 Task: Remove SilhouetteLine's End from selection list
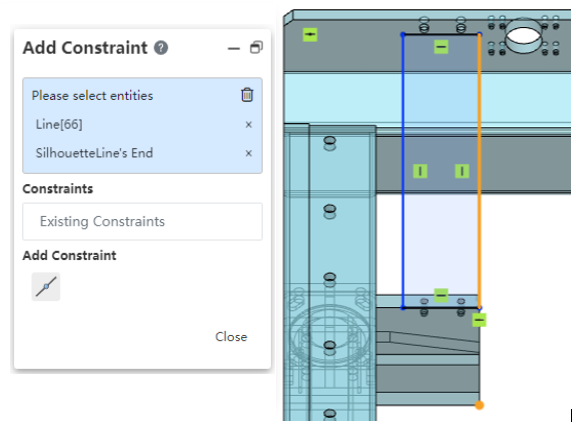pyautogui.click(x=248, y=153)
